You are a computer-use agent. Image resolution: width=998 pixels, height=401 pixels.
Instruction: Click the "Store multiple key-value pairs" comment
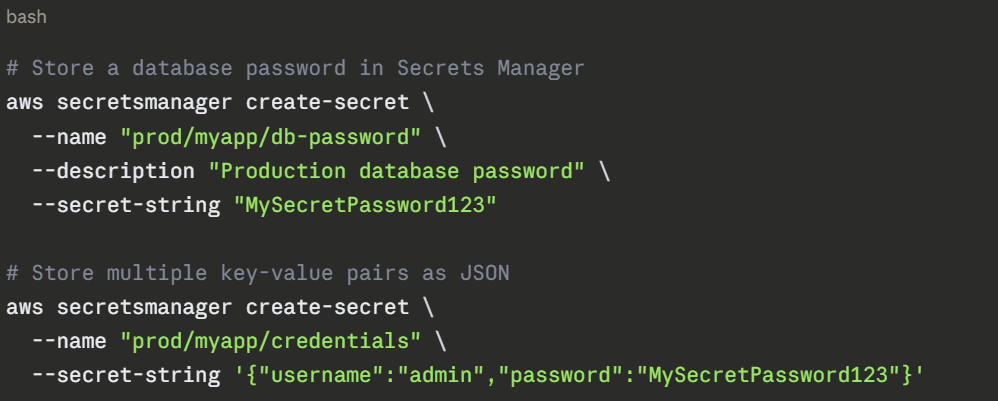[x=258, y=272]
